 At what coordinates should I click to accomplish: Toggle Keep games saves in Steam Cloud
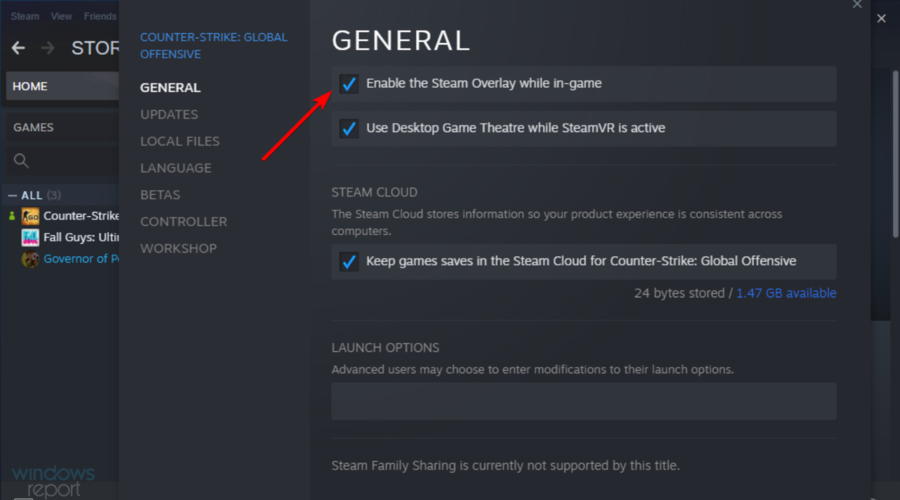pyautogui.click(x=349, y=262)
